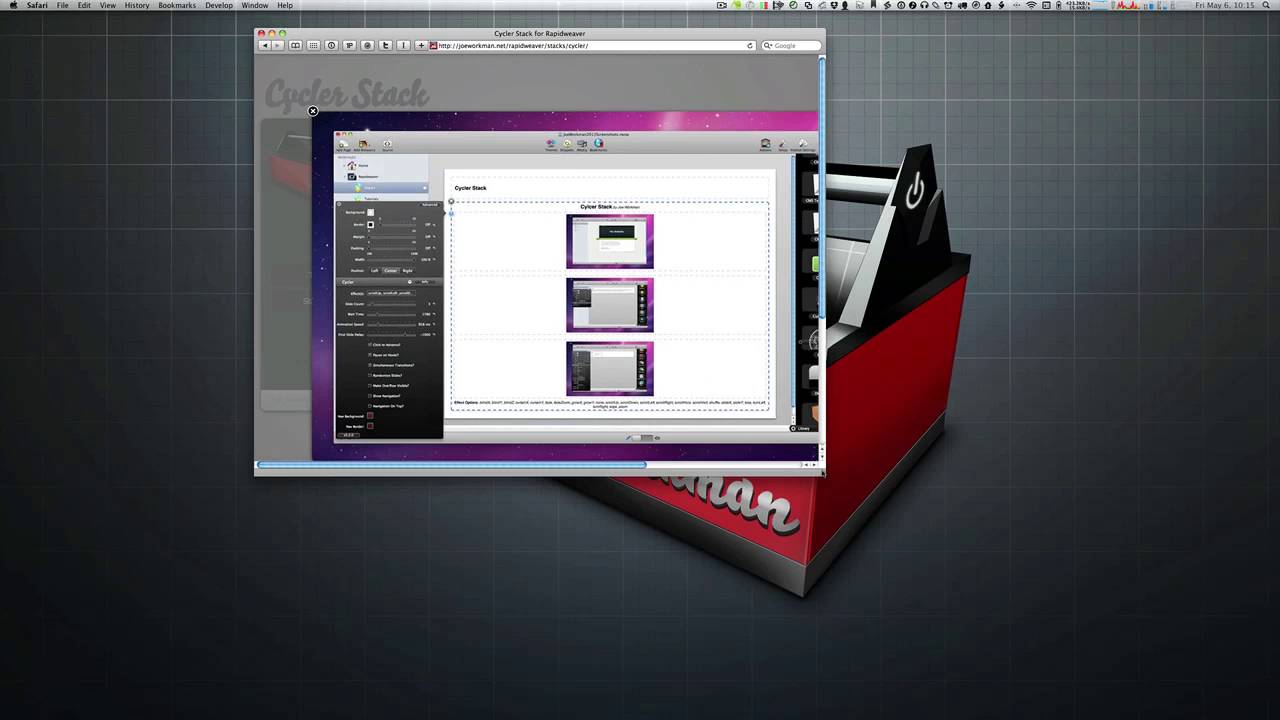Toggle the Make Overflow Visible checkbox

[370, 385]
